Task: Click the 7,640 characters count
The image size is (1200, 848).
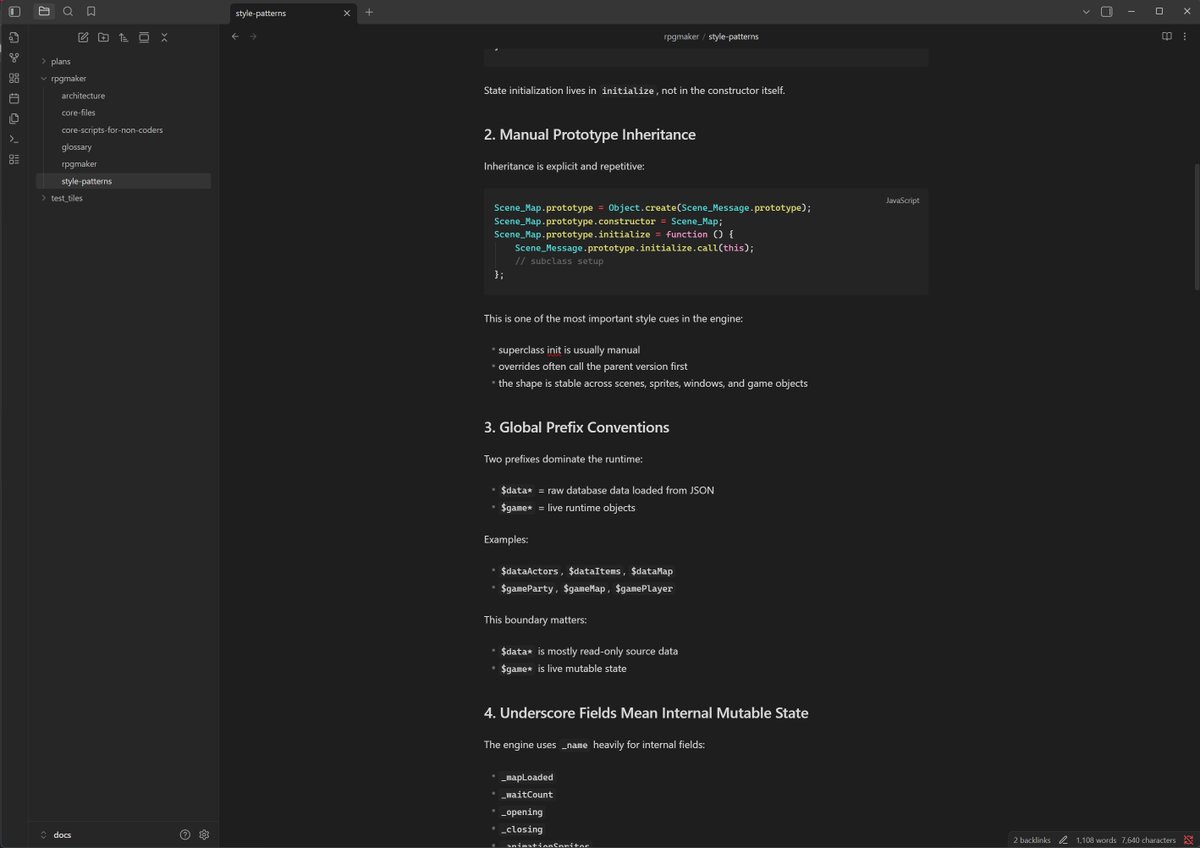Action: [1149, 840]
